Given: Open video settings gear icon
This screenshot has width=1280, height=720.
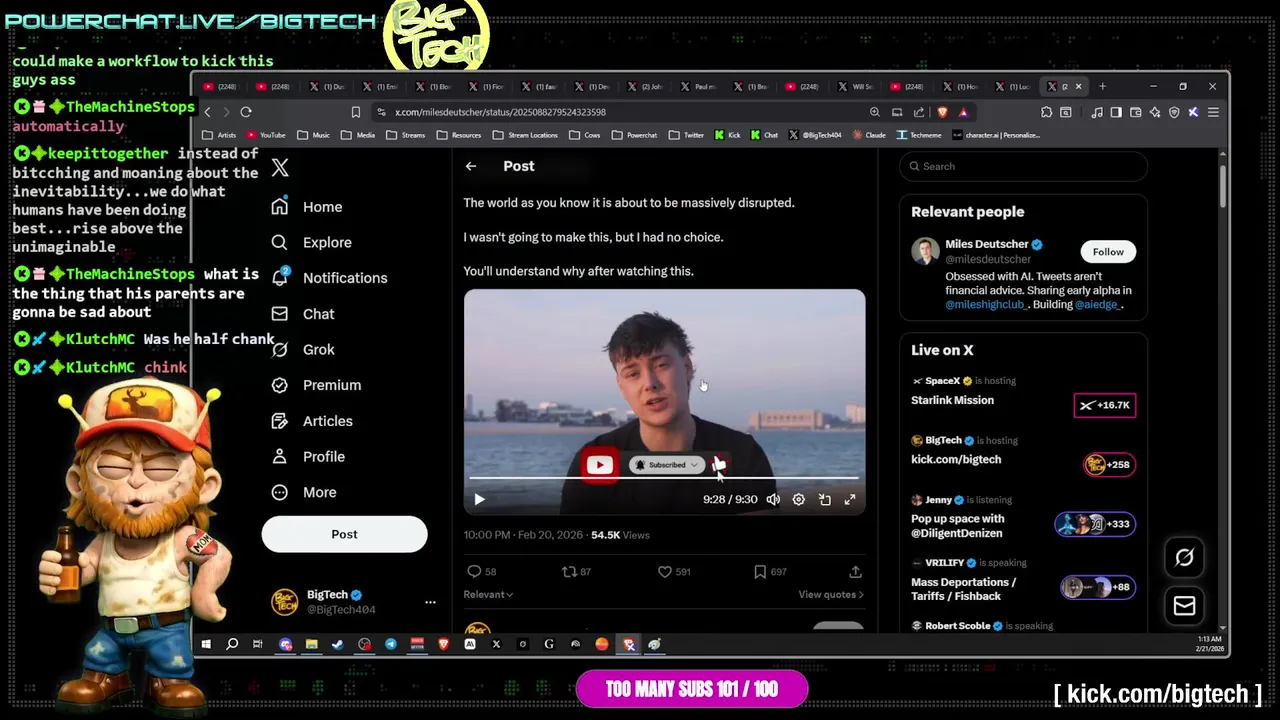Looking at the screenshot, I should (x=798, y=499).
